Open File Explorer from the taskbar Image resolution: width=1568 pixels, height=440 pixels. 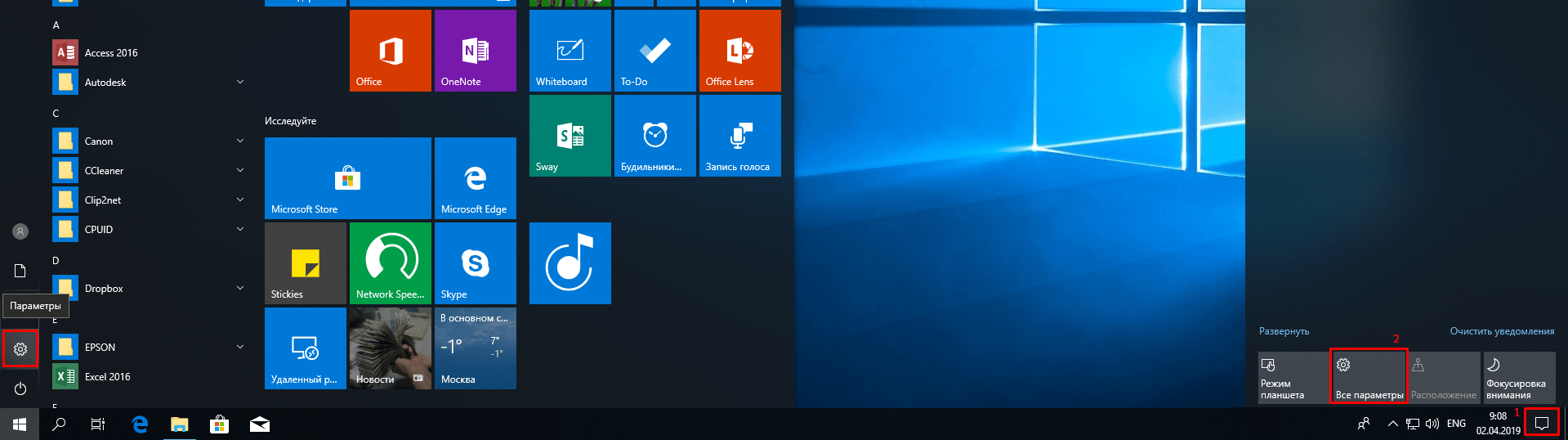(180, 424)
